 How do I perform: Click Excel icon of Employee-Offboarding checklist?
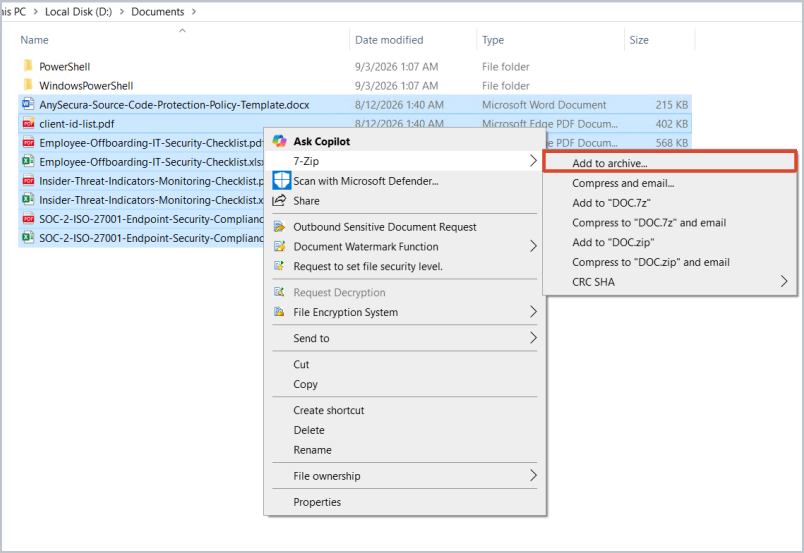[28, 162]
